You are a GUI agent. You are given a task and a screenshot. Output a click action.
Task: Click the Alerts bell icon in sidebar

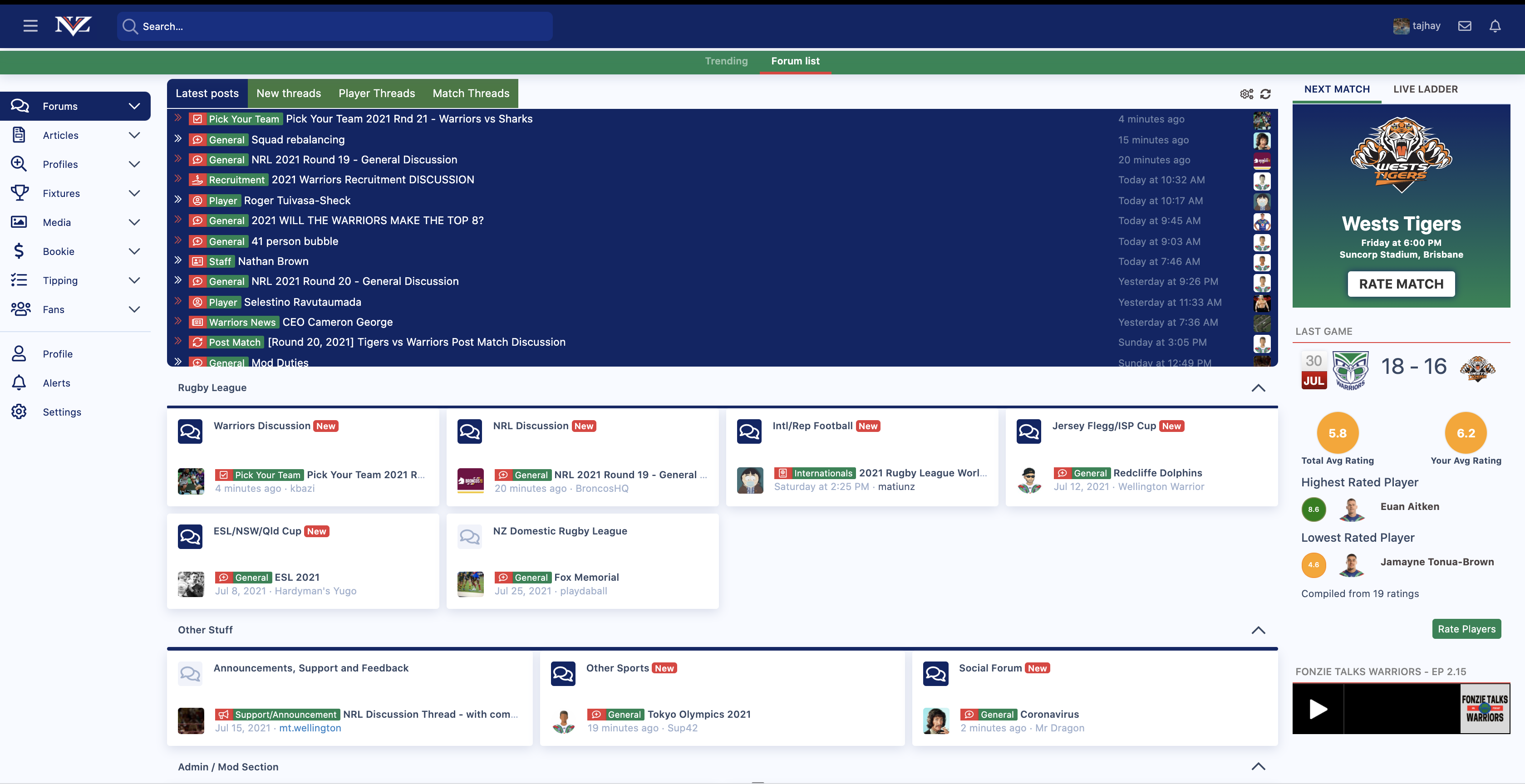tap(19, 382)
